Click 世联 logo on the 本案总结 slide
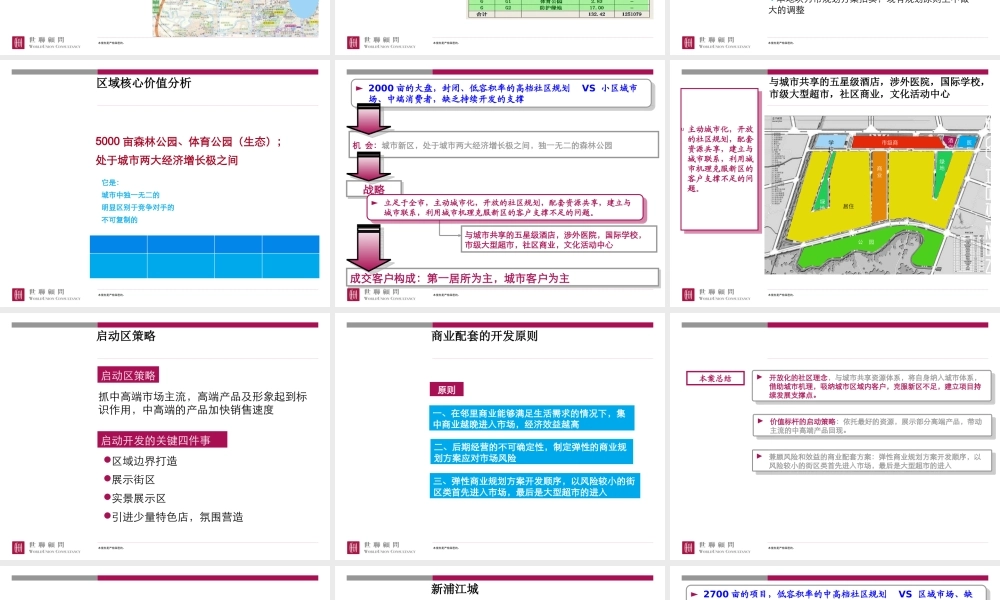The height and width of the screenshot is (600, 1000). tap(716, 547)
